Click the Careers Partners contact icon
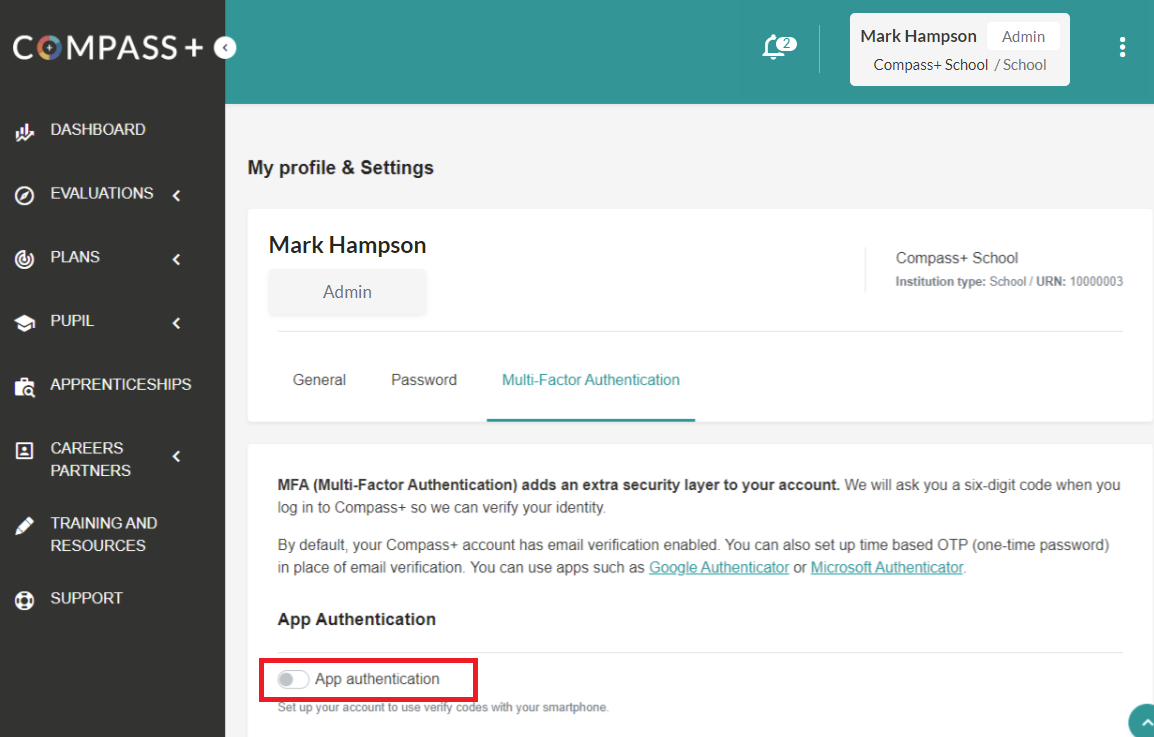The width and height of the screenshot is (1154, 737). click(24, 451)
